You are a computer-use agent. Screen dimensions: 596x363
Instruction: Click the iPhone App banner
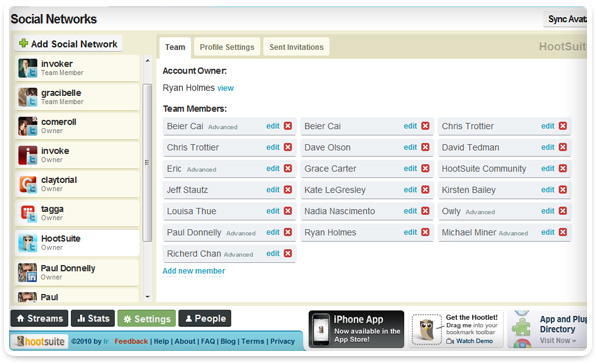(356, 329)
